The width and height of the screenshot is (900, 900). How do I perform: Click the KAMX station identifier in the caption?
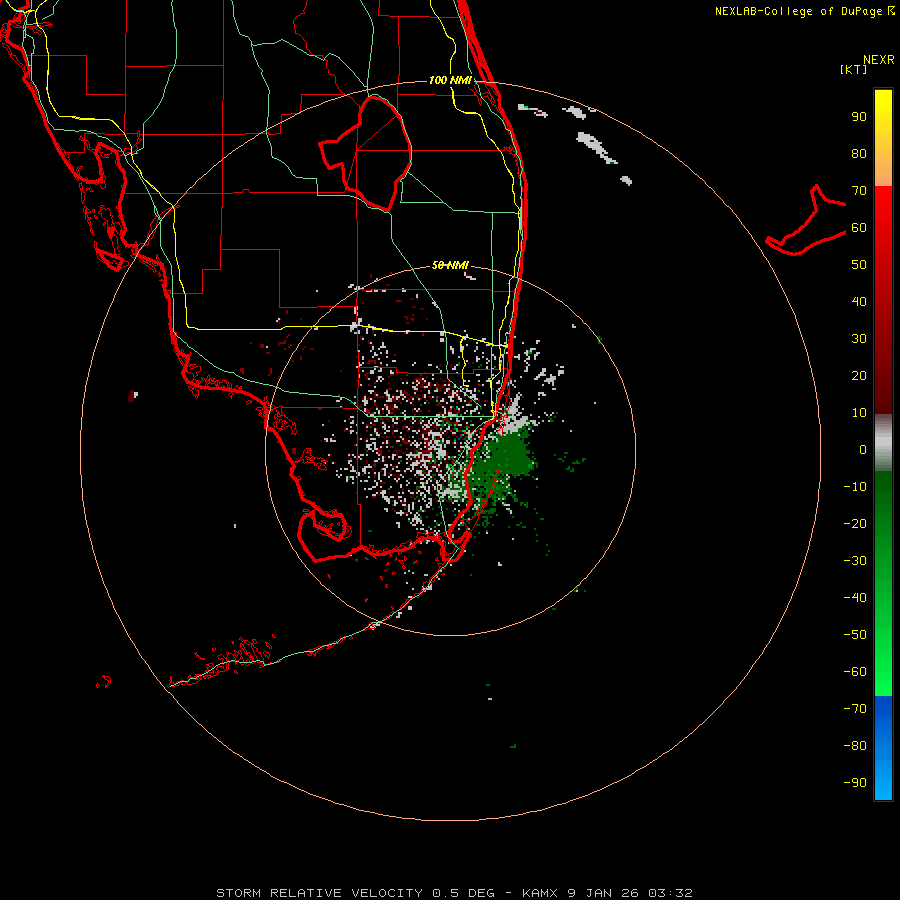[542, 893]
